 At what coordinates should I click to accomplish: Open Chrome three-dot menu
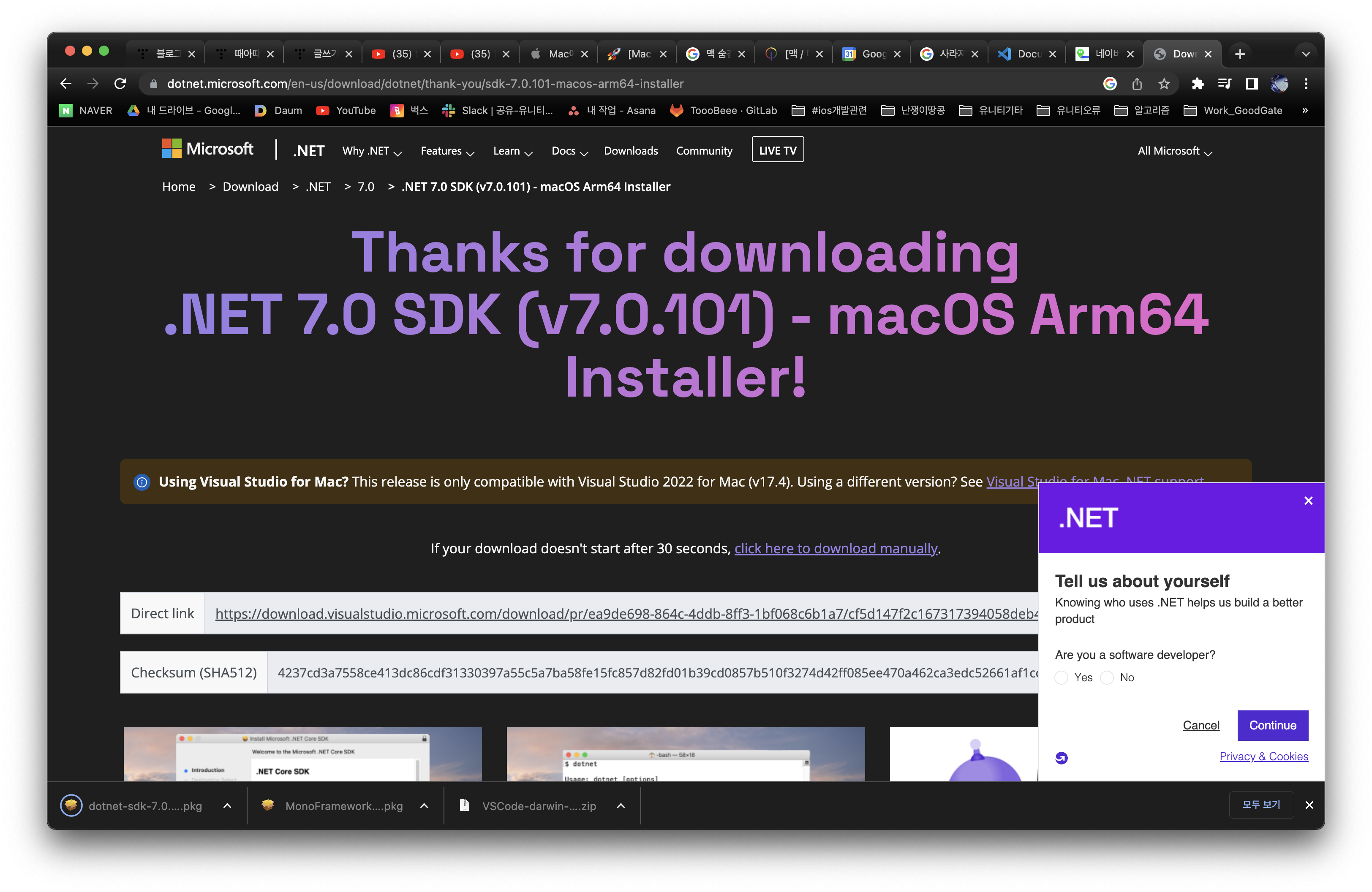[x=1306, y=84]
